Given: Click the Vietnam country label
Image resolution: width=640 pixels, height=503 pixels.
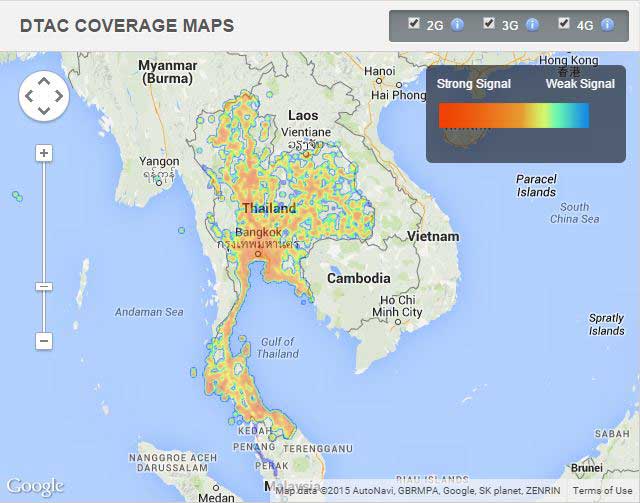Looking at the screenshot, I should [433, 236].
